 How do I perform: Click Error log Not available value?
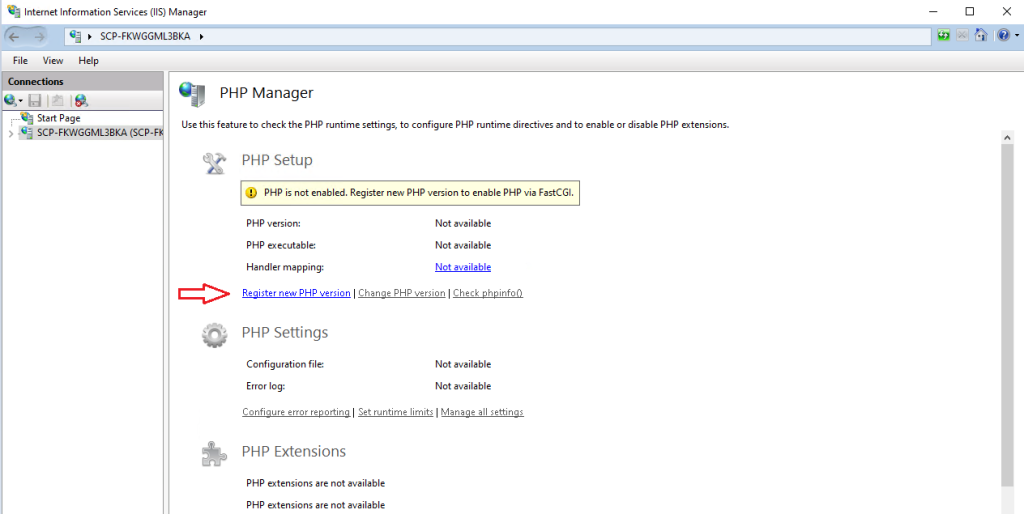click(463, 386)
